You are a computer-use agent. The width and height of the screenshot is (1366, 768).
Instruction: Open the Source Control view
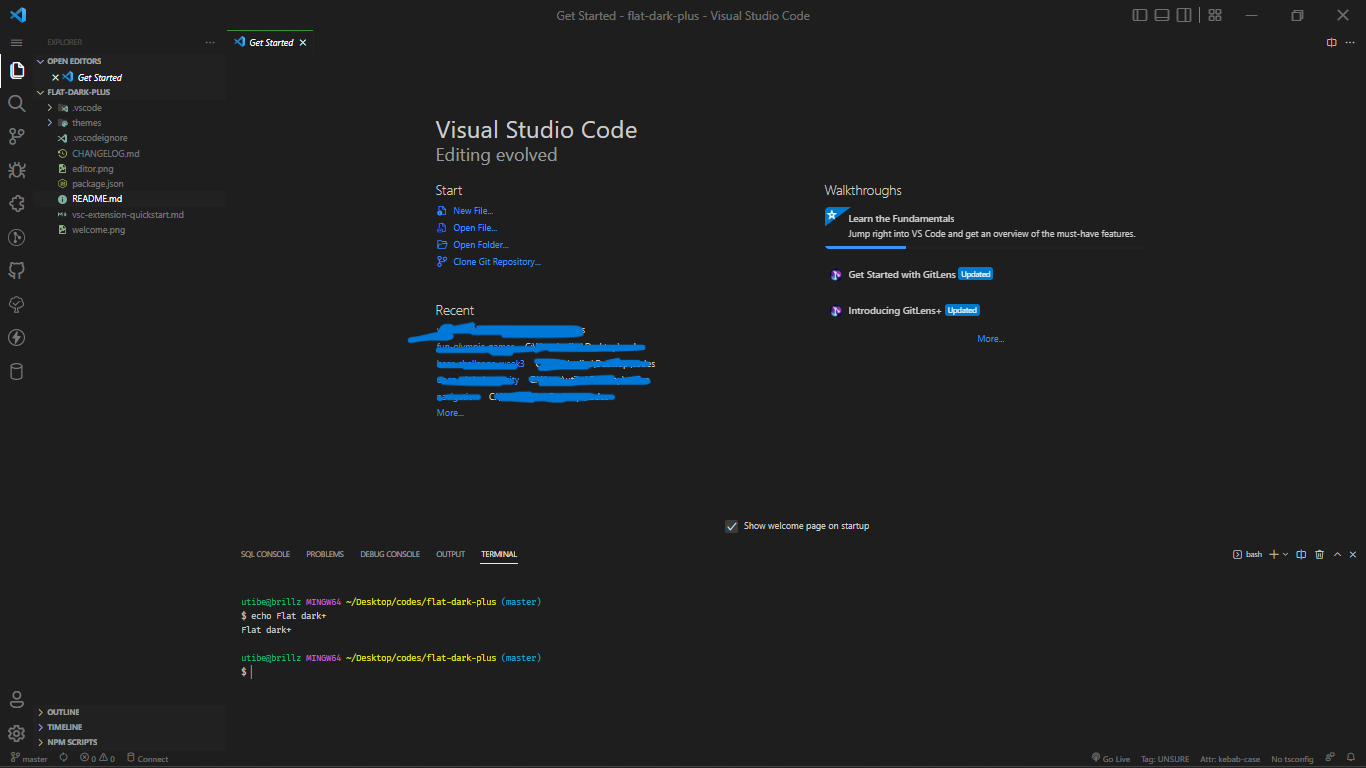click(x=16, y=137)
